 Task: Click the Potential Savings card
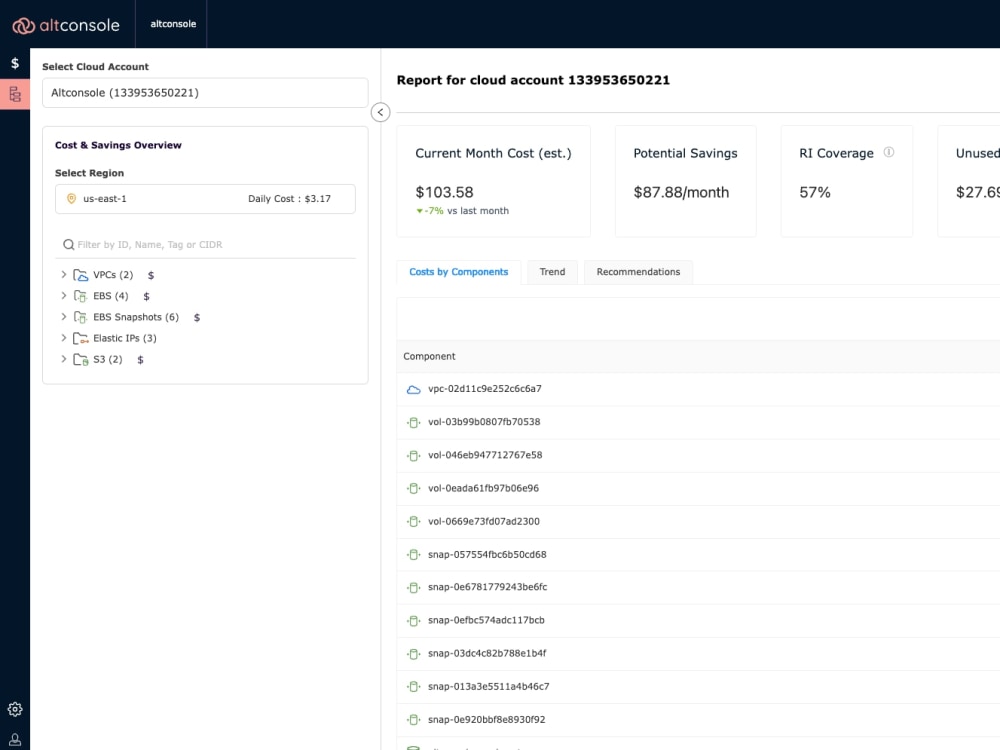click(686, 182)
